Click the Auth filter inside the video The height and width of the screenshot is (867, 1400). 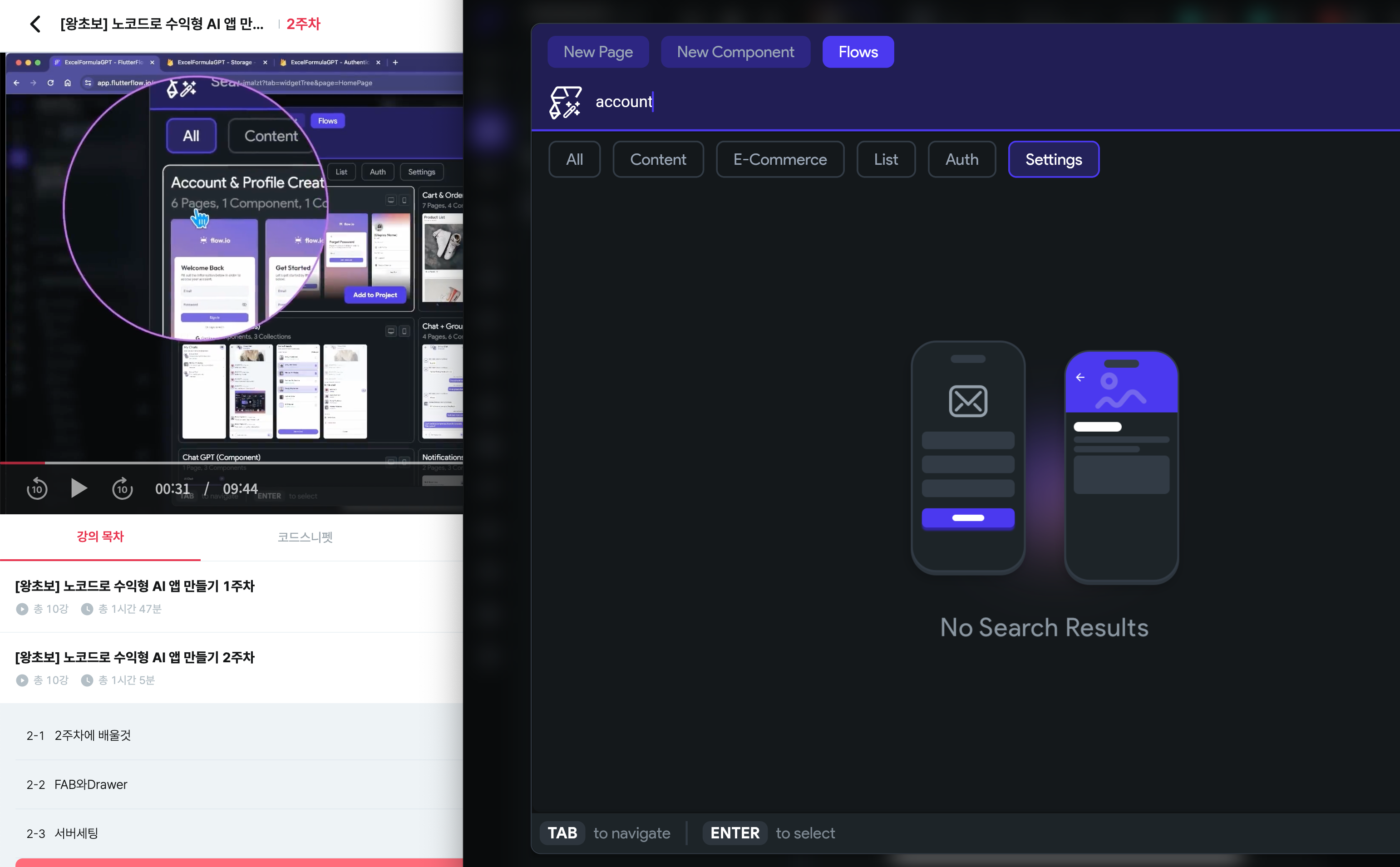coord(377,172)
